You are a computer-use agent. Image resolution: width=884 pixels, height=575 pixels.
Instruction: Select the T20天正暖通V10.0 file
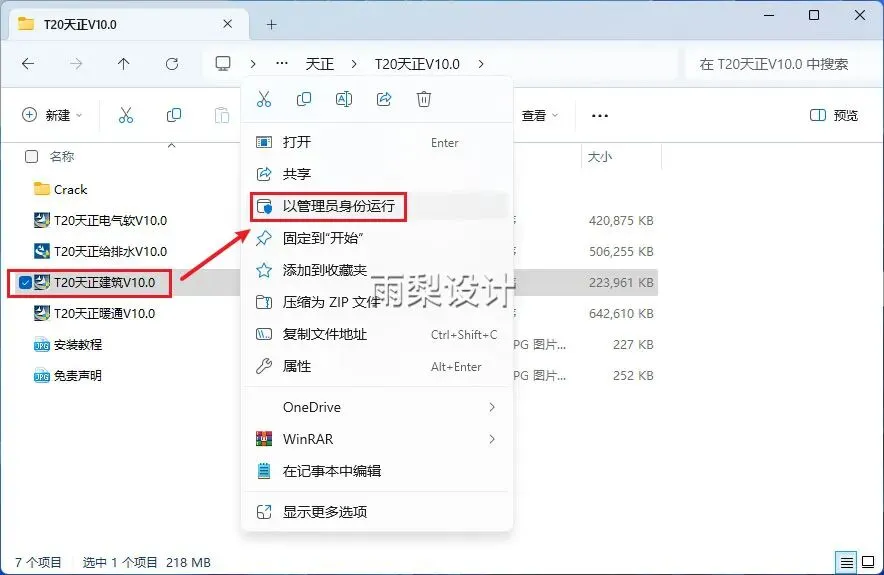point(95,313)
